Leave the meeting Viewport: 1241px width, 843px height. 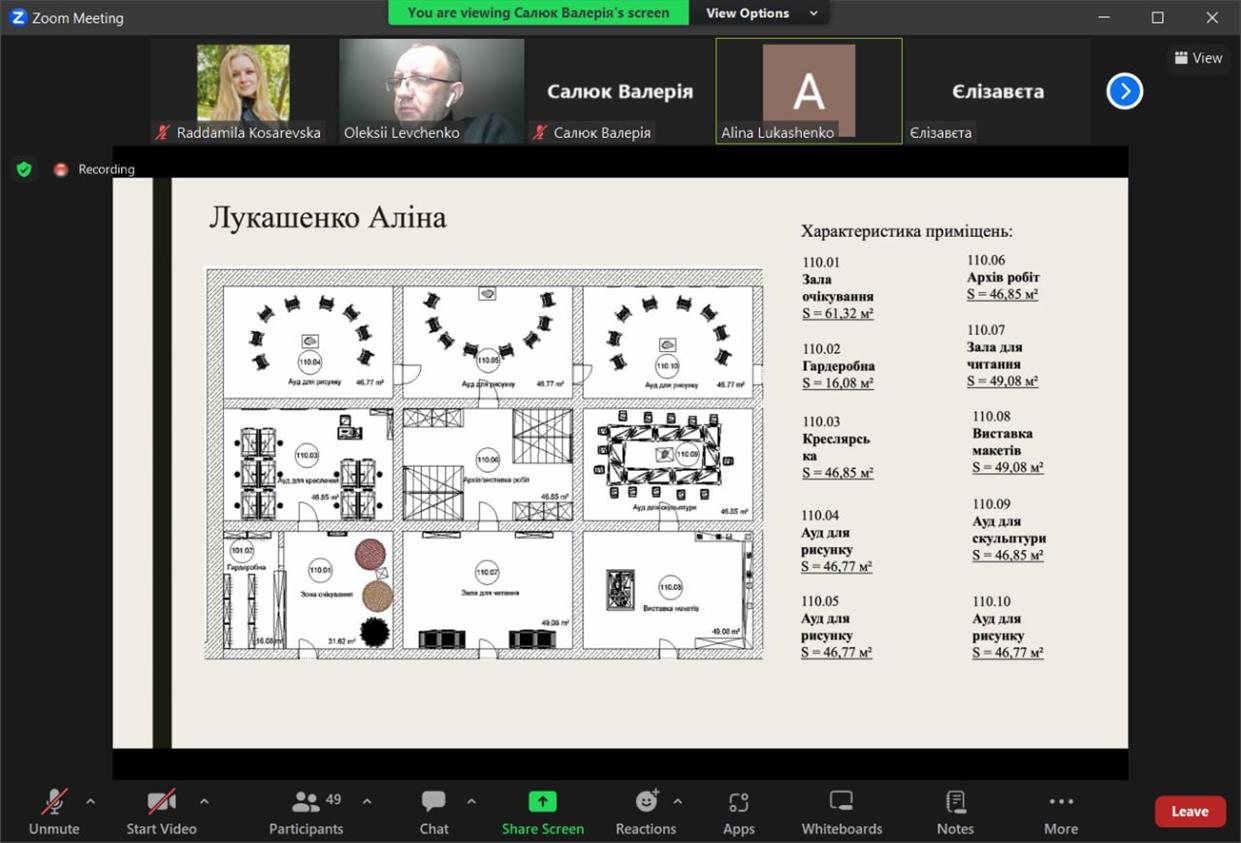tap(1190, 811)
